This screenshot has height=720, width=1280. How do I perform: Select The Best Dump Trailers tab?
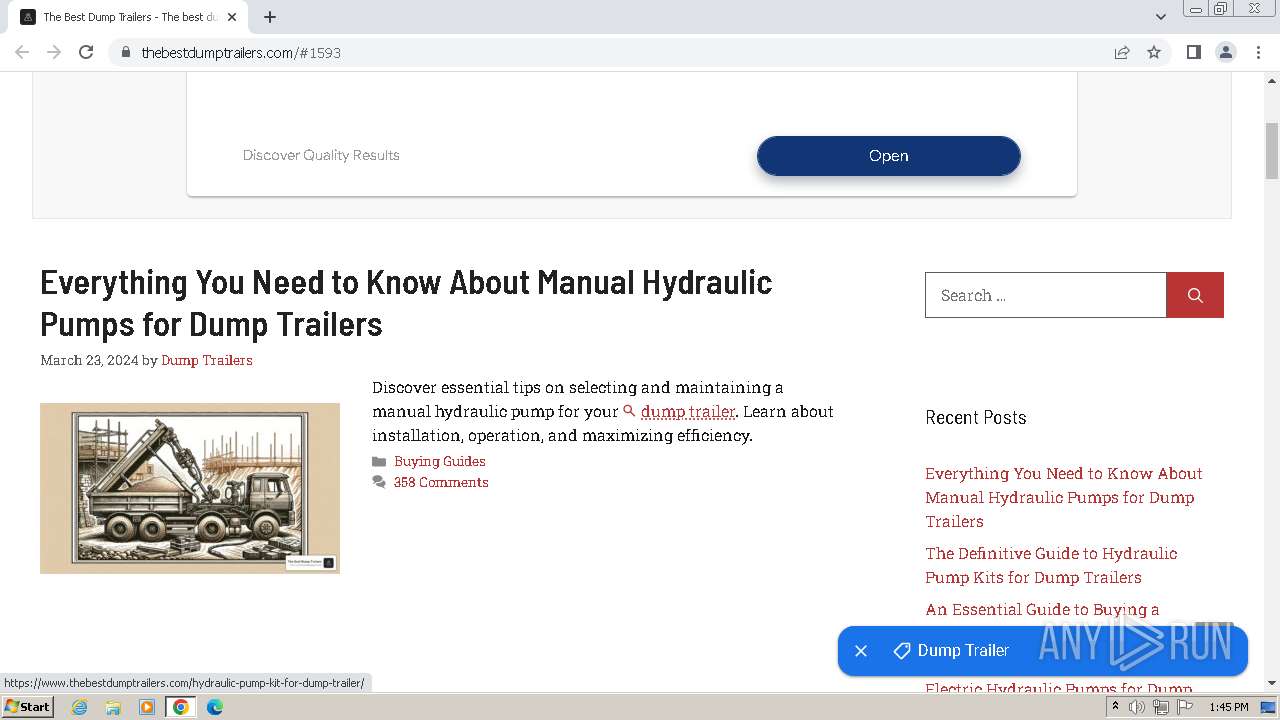(x=120, y=17)
